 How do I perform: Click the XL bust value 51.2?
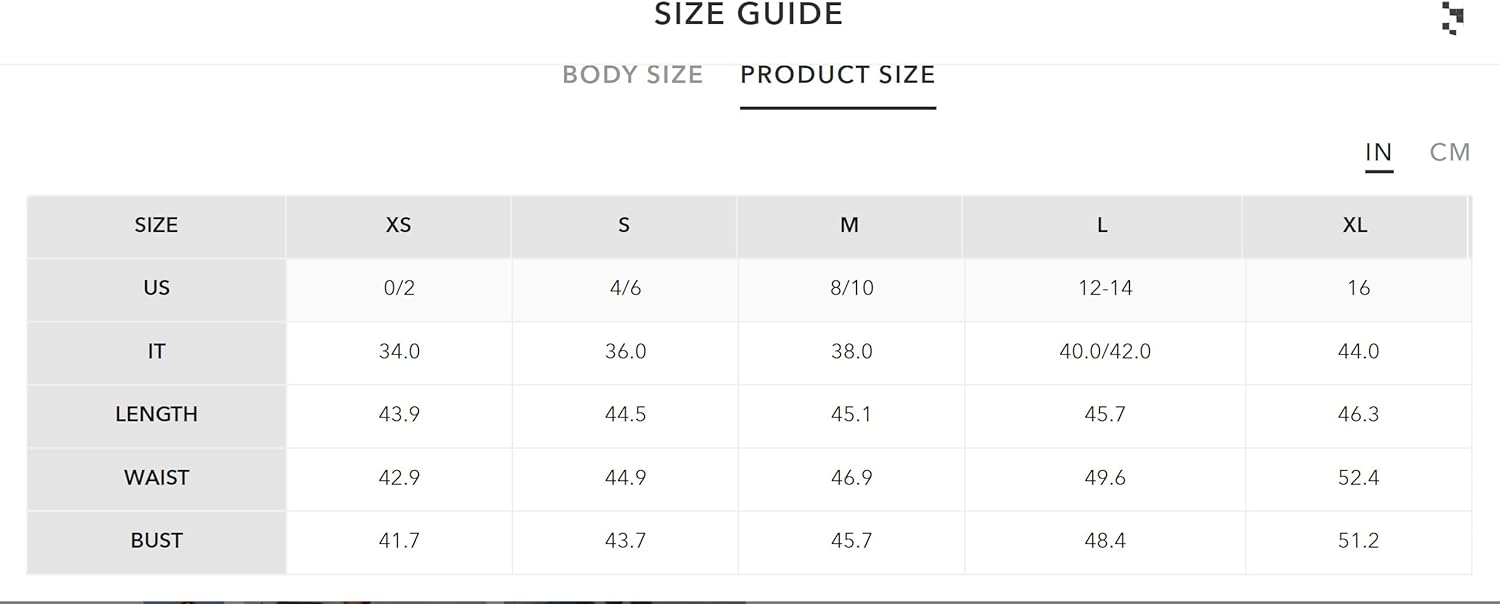[x=1358, y=541]
